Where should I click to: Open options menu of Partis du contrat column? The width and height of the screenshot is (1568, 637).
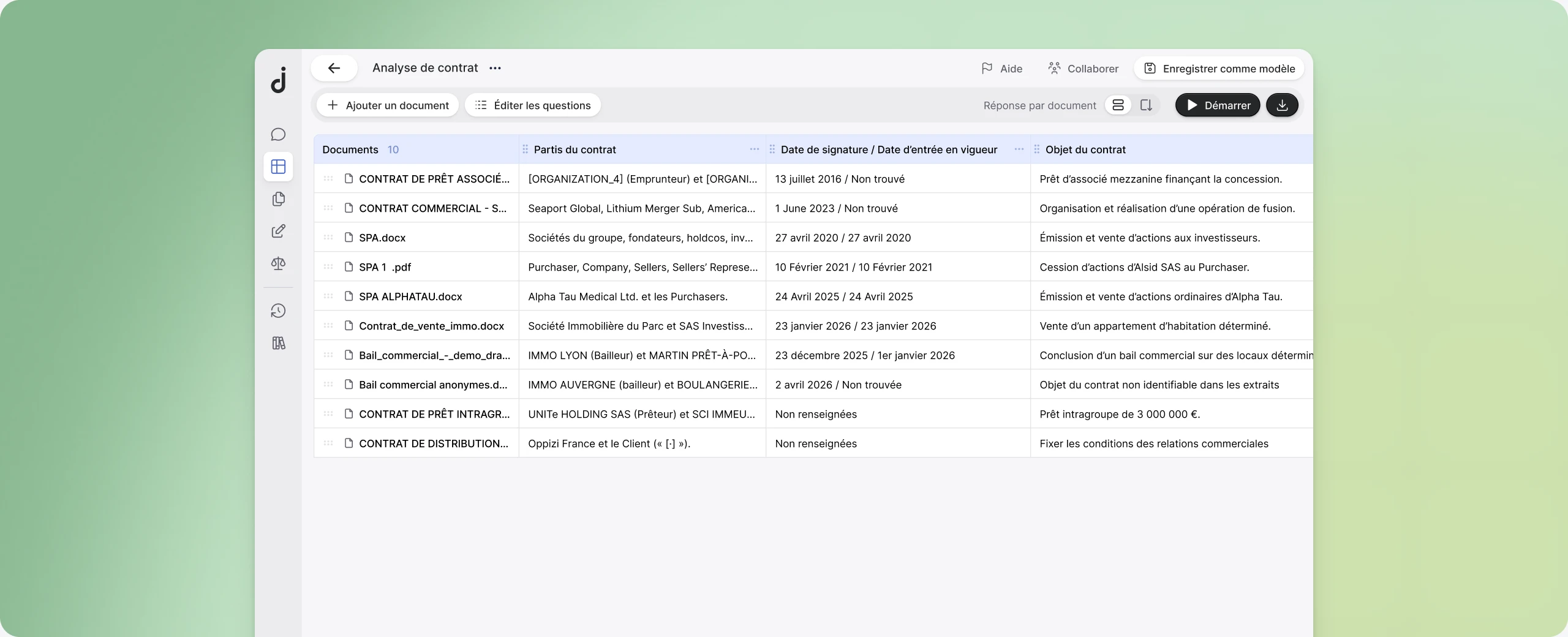754,149
